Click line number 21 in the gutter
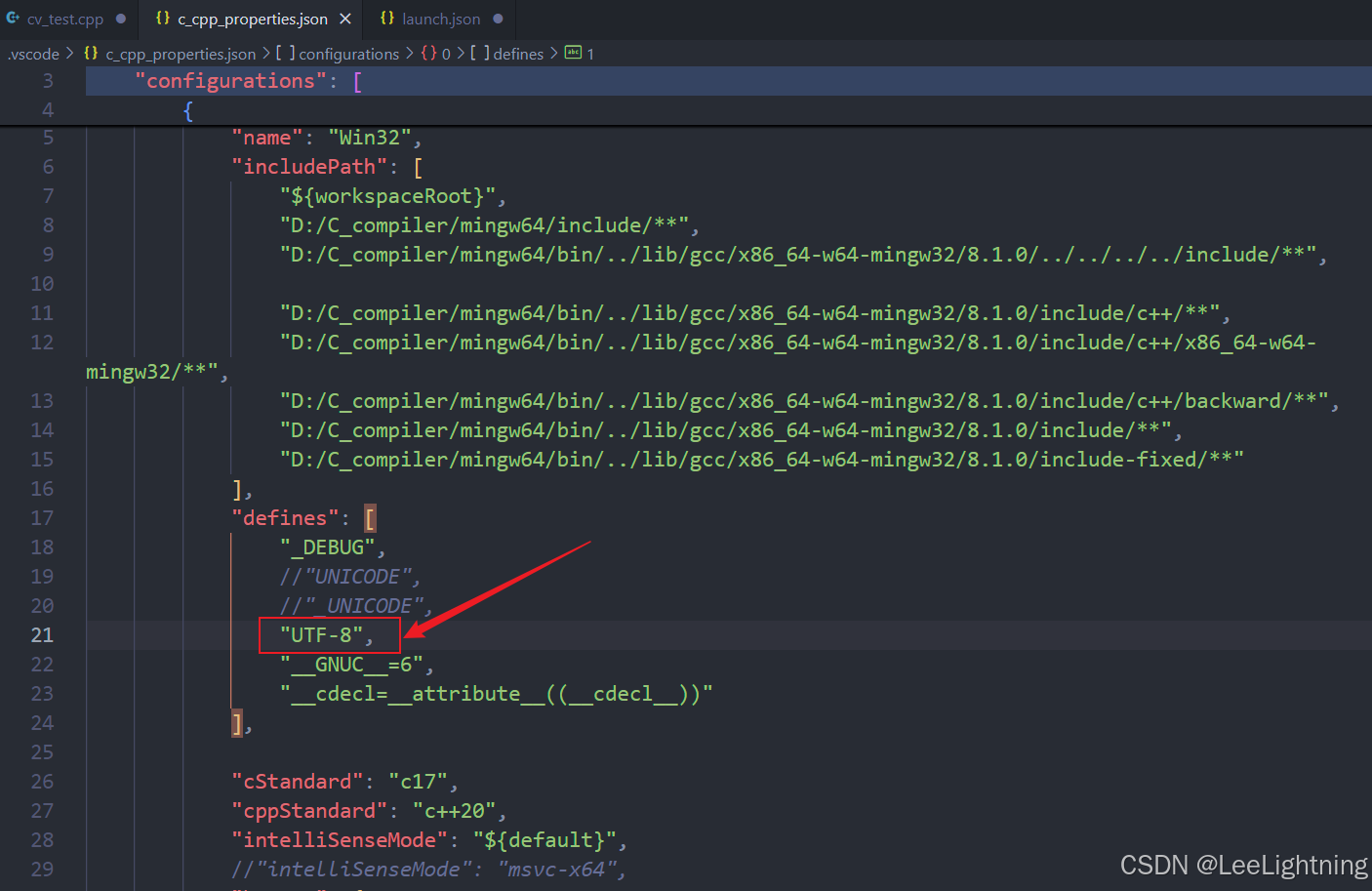This screenshot has height=891, width=1372. 42,634
